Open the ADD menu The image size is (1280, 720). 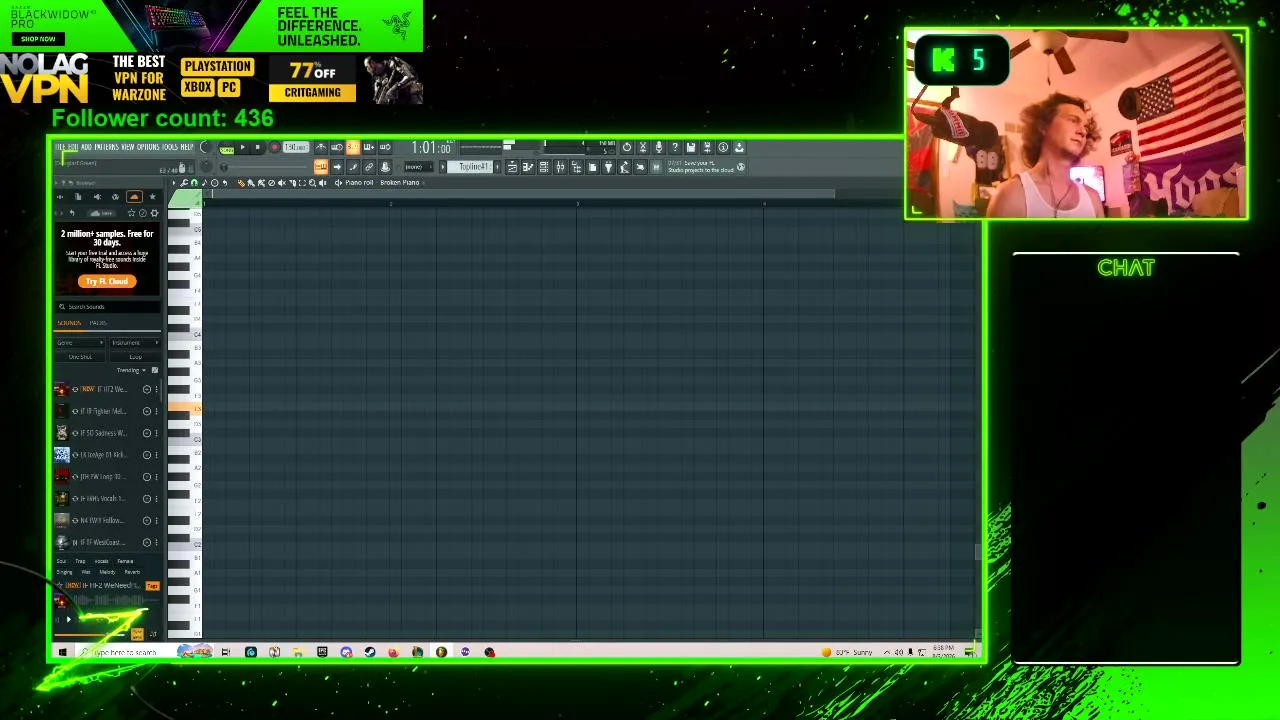coord(86,147)
